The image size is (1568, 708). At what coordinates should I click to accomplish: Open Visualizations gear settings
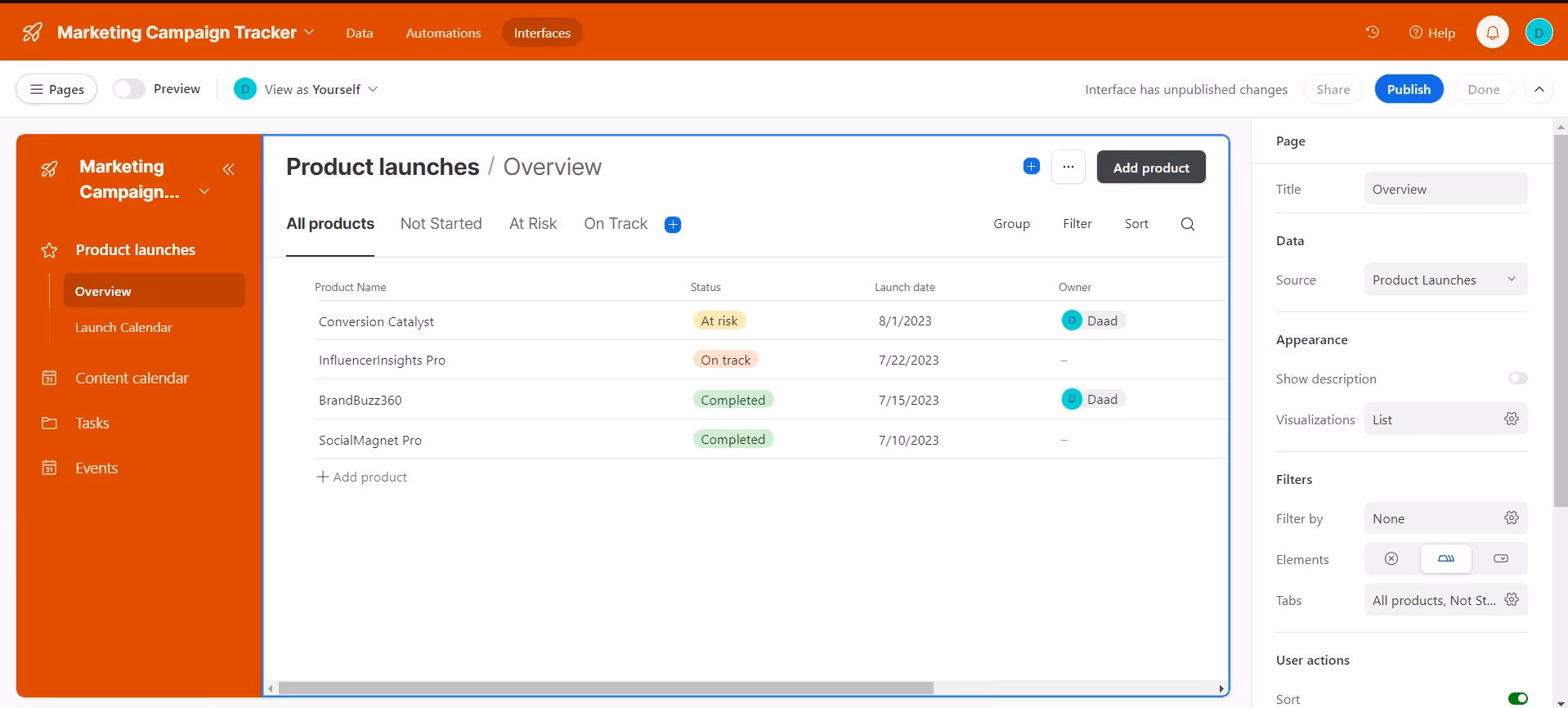(1512, 419)
